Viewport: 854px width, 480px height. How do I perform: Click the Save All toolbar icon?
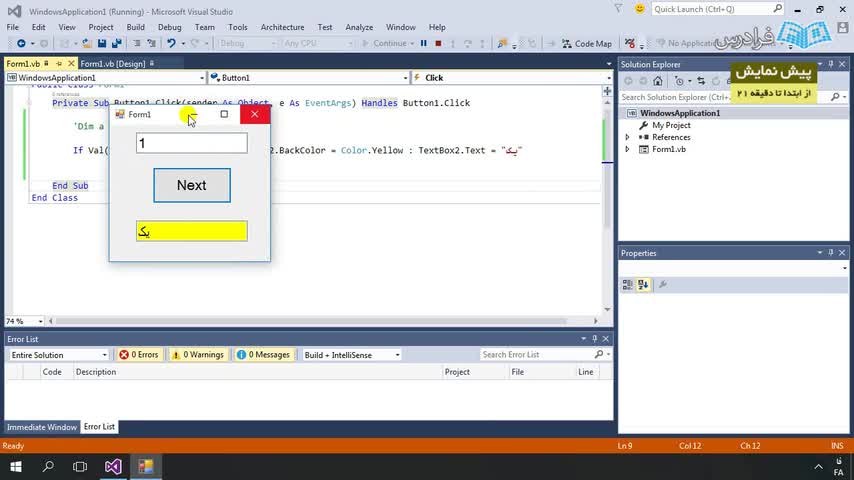click(x=117, y=43)
